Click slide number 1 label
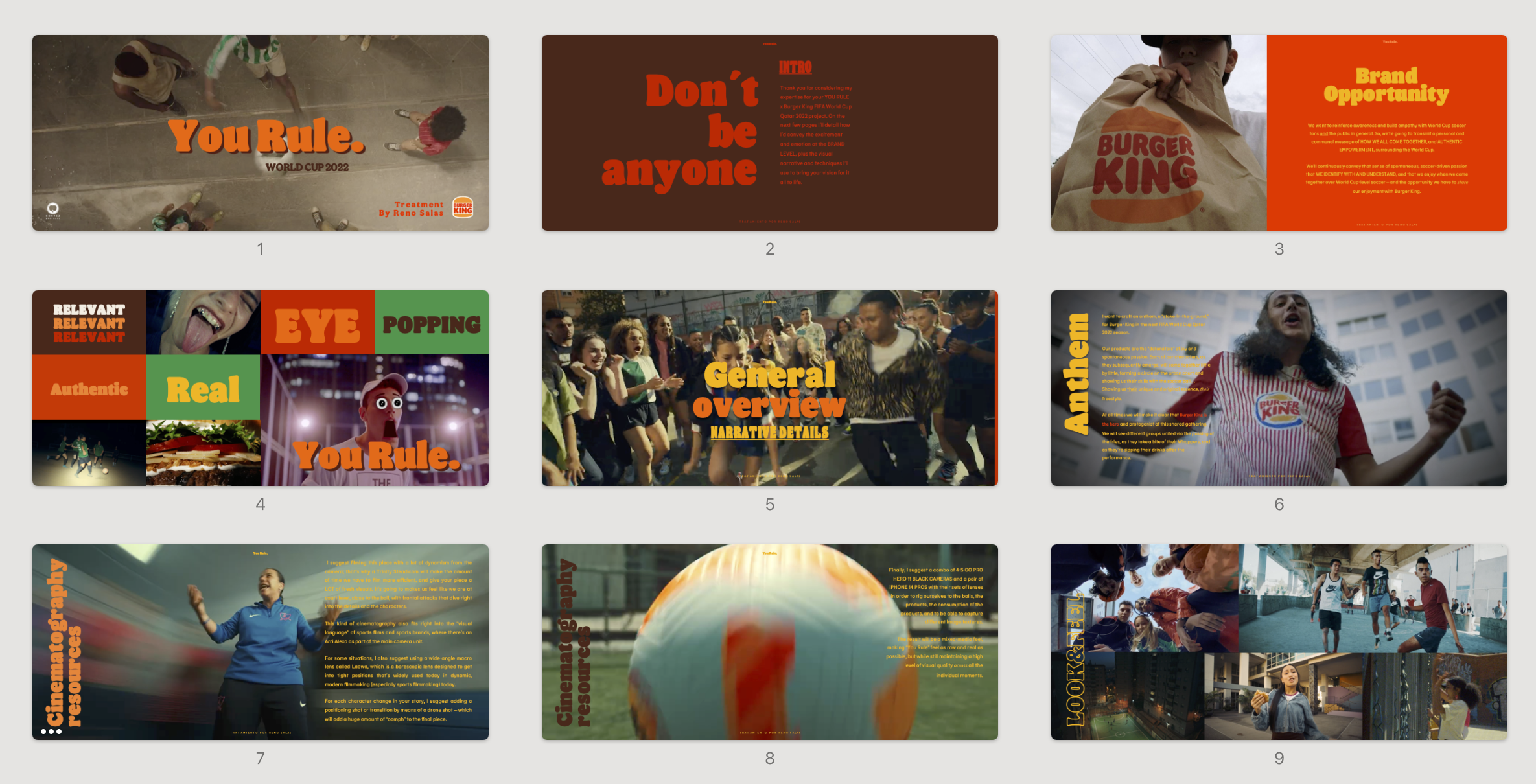 pyautogui.click(x=261, y=249)
